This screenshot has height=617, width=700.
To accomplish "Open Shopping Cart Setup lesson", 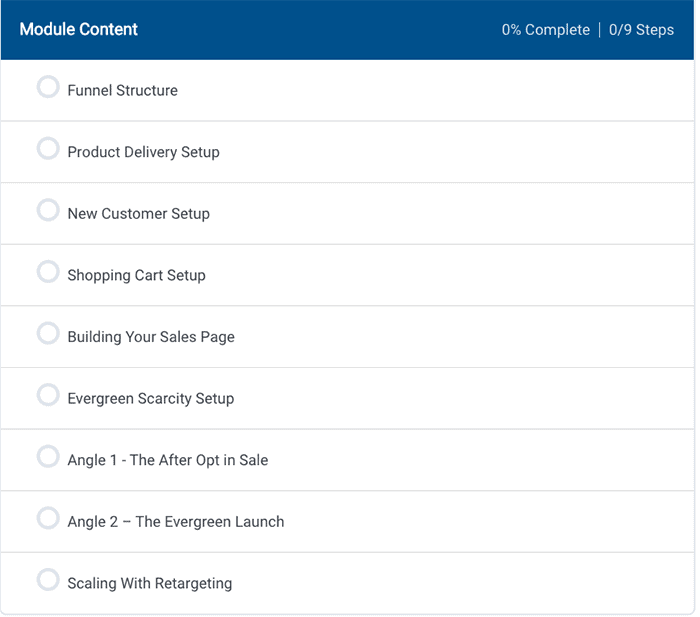I will [x=136, y=275].
